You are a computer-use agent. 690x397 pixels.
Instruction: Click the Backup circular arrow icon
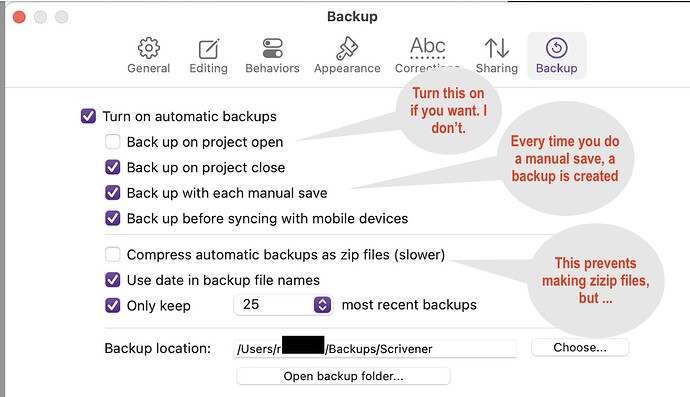tap(557, 48)
